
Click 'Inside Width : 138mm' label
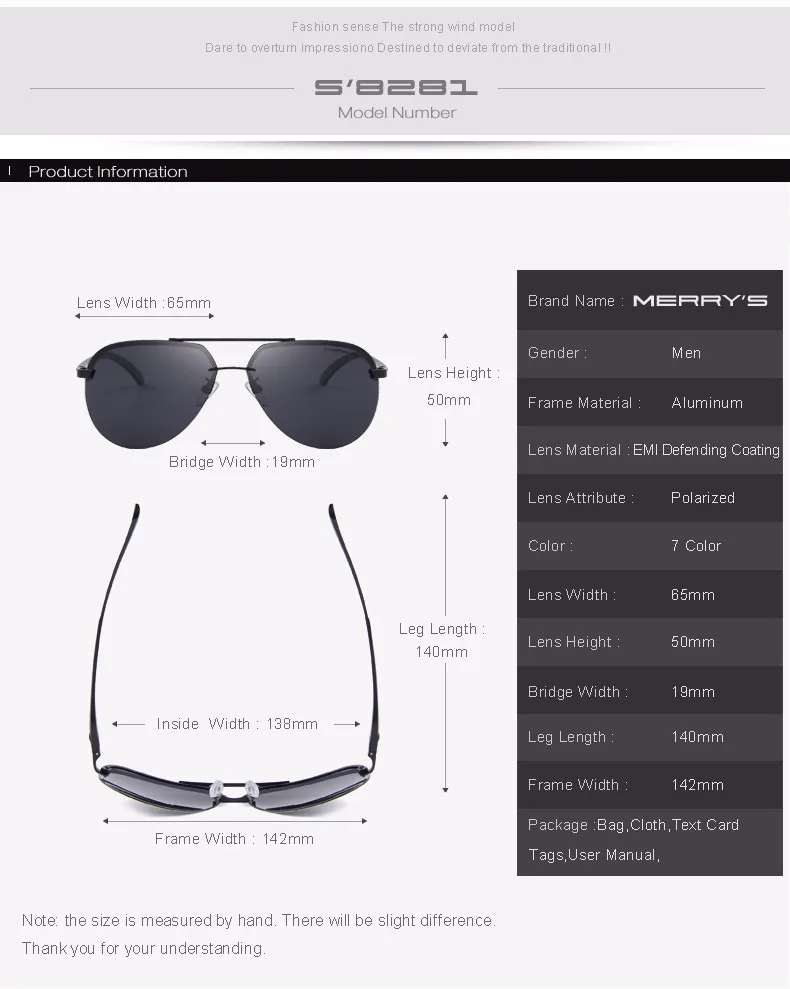click(x=237, y=723)
